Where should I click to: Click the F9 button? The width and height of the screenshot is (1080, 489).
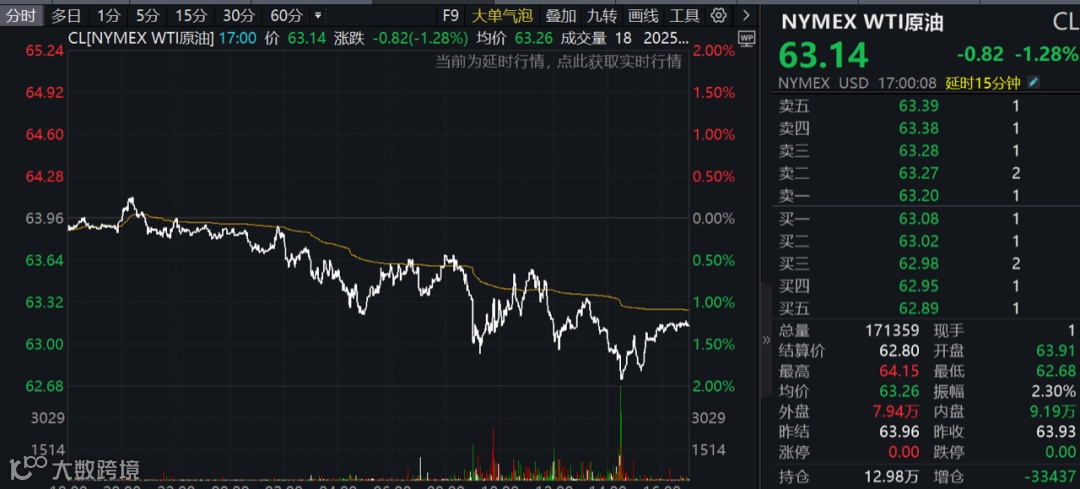click(450, 15)
